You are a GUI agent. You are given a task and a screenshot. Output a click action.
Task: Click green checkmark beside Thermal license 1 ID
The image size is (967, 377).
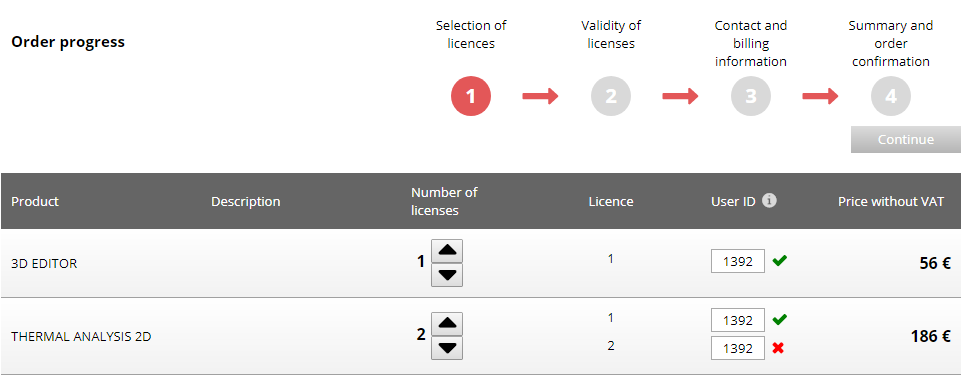pyautogui.click(x=780, y=320)
